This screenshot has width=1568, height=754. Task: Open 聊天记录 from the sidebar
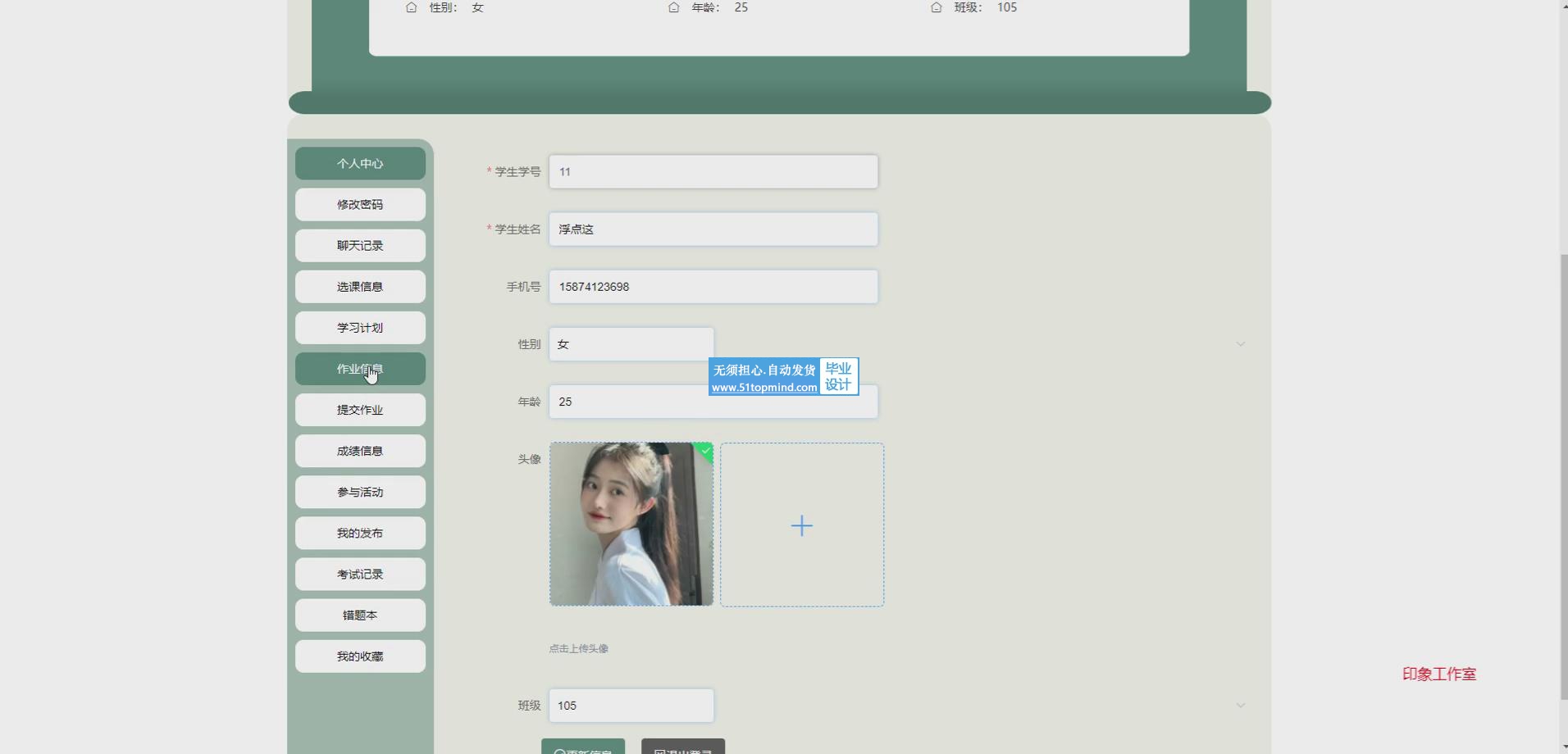click(360, 245)
